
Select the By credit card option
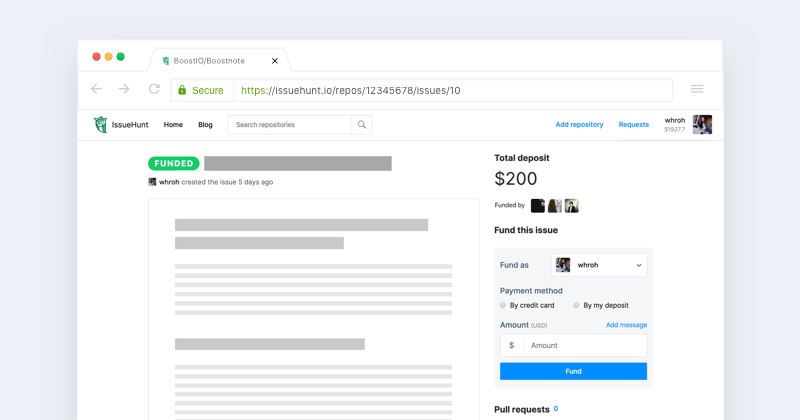(503, 305)
